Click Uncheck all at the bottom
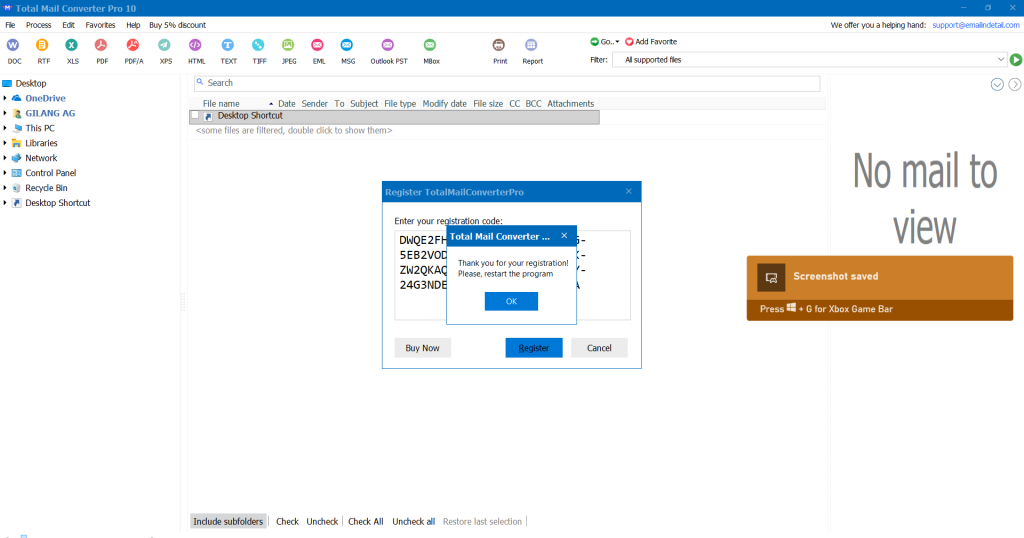This screenshot has height=538, width=1024. [413, 521]
